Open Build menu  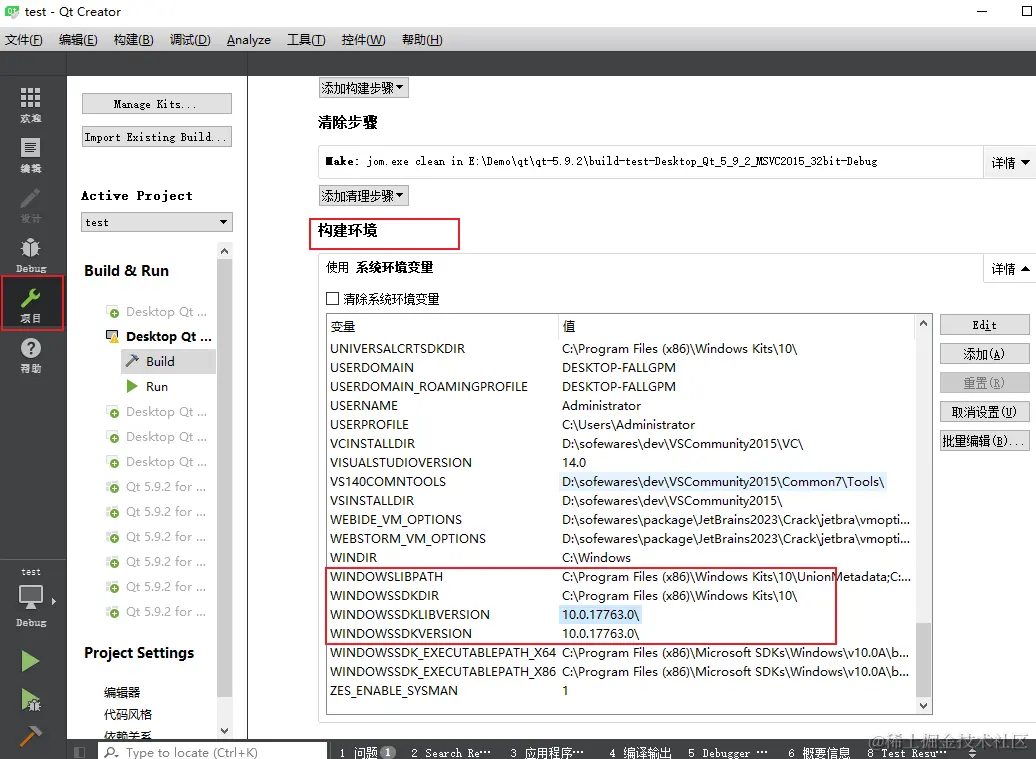(x=133, y=40)
